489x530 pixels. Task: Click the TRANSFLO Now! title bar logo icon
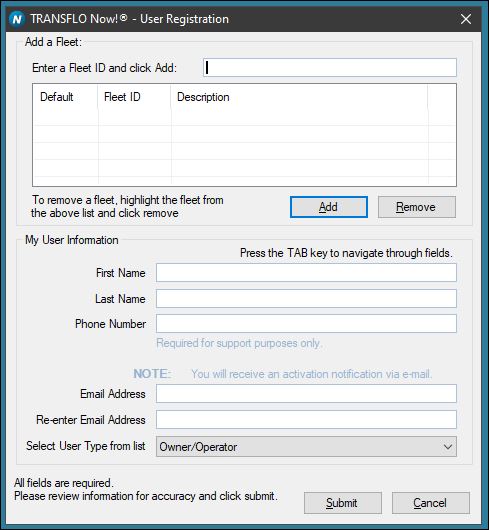point(17,19)
